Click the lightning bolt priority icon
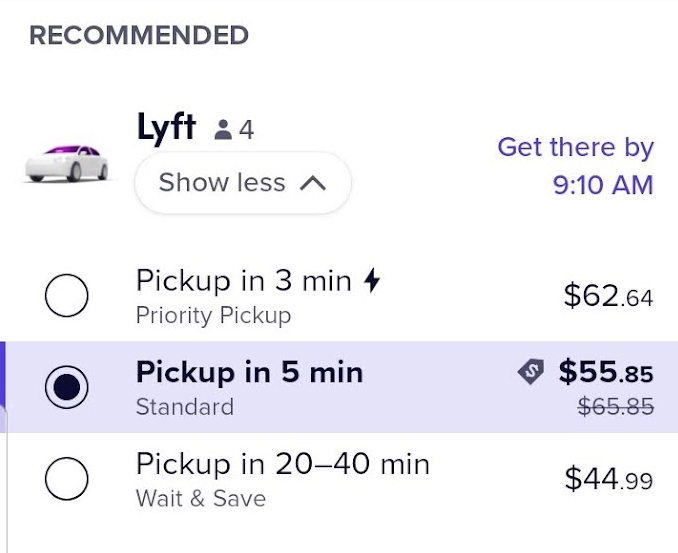This screenshot has height=553, width=678. click(x=372, y=281)
